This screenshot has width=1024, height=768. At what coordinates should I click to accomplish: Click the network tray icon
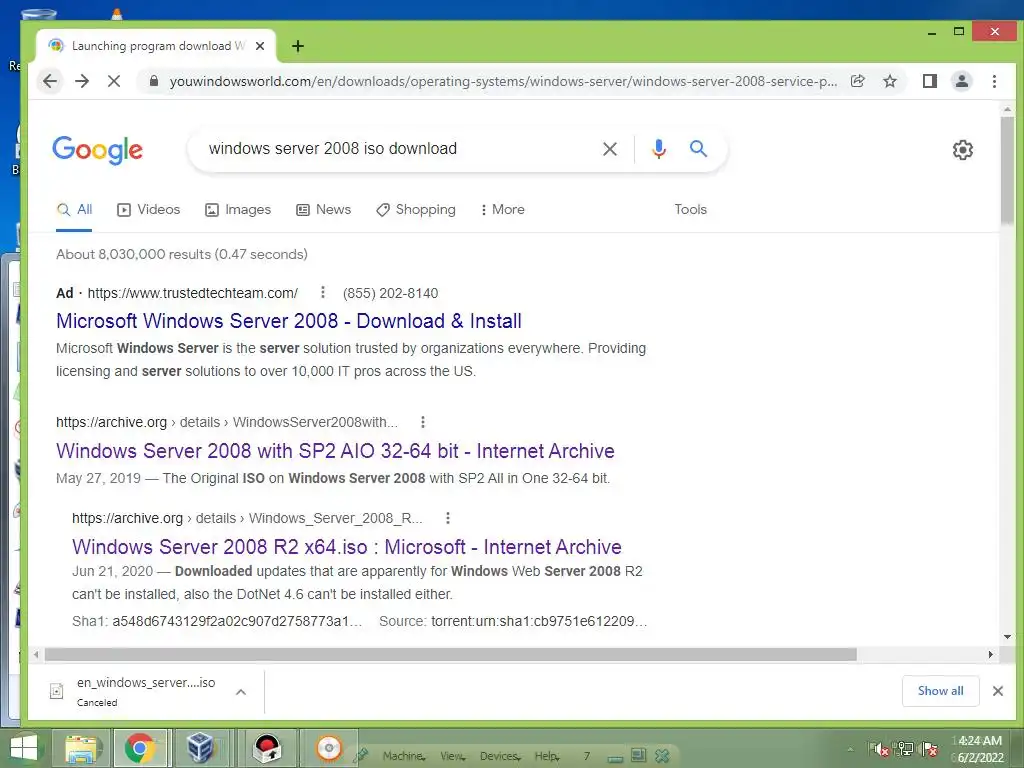click(905, 749)
